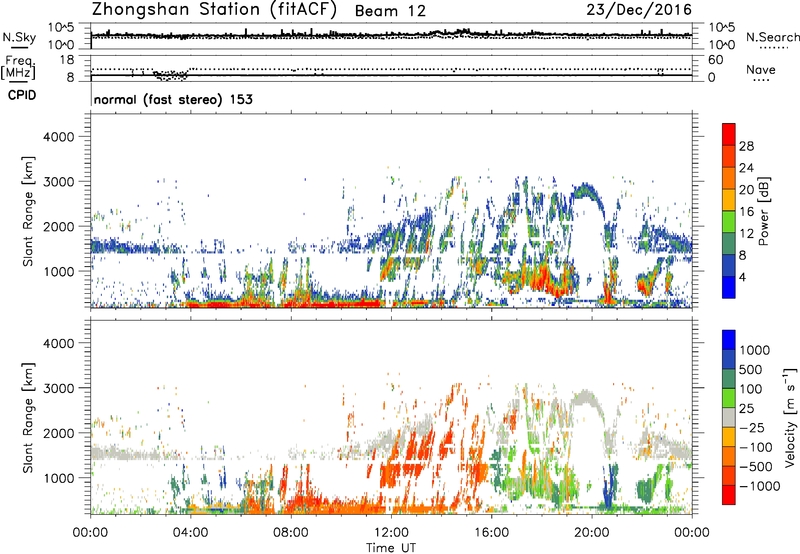Click the red top of the power colorbar
The width and height of the screenshot is (800, 554).
(x=729, y=134)
